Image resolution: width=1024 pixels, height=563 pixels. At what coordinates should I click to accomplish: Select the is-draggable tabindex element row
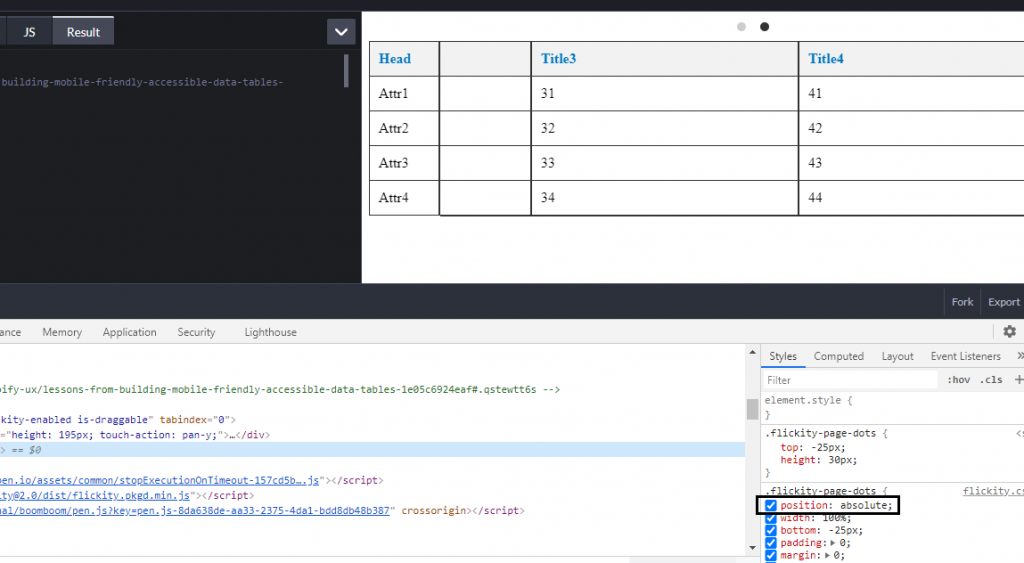[x=372, y=419]
